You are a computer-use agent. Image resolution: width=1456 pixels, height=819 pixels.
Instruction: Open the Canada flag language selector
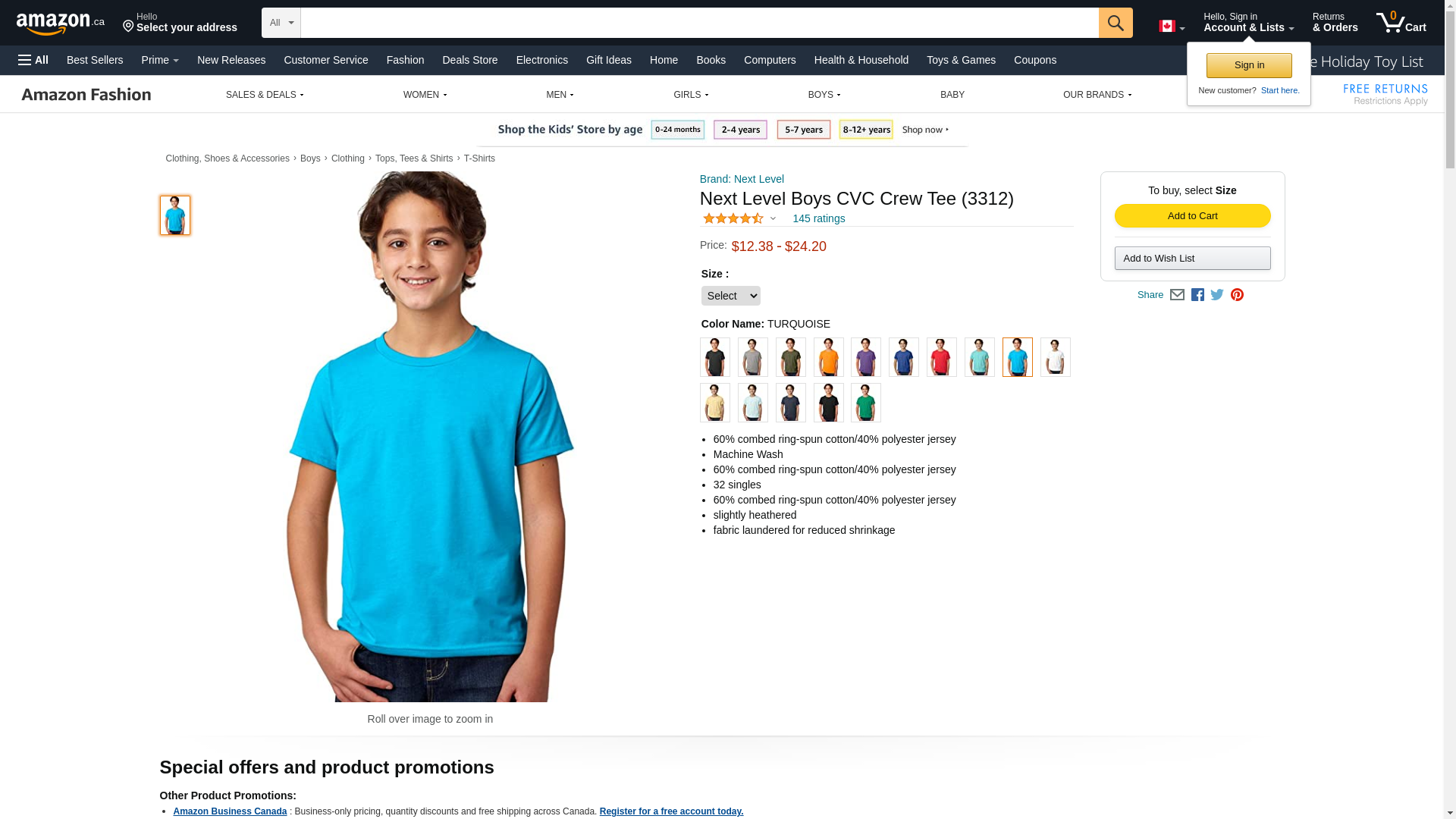(x=1172, y=27)
